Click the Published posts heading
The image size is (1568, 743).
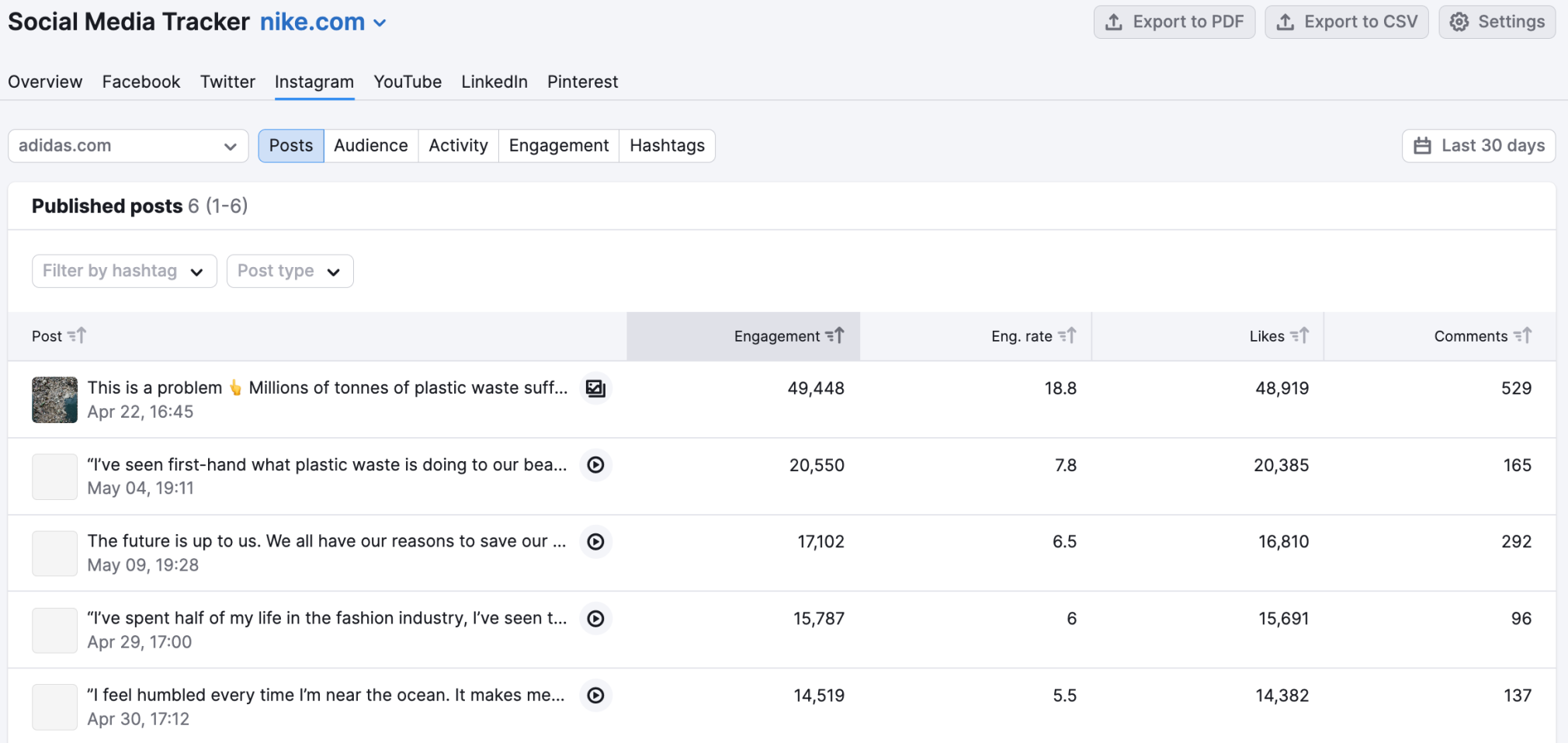click(x=107, y=206)
